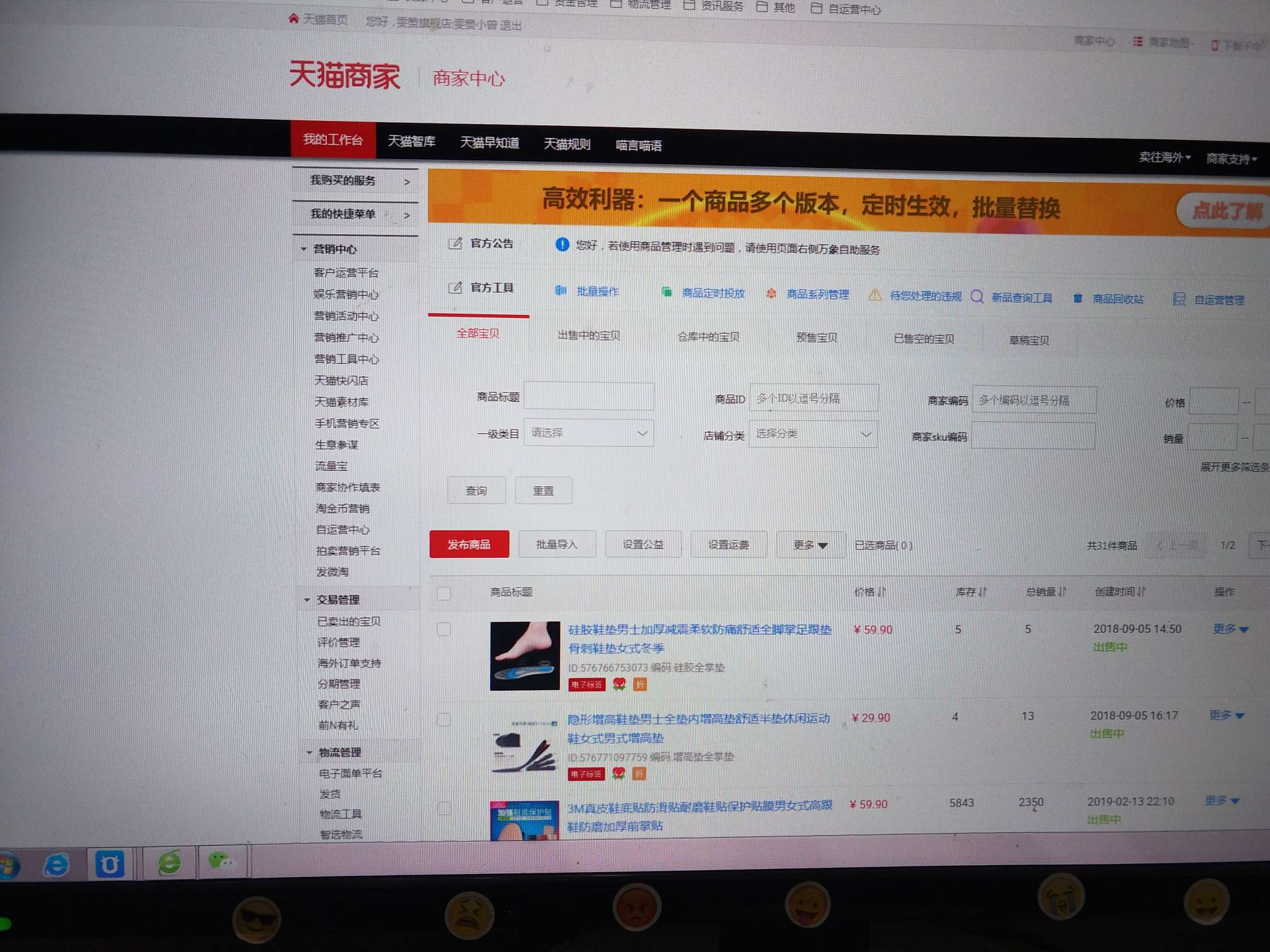
Task: Open 更多 menu for 2019-02-13 product
Action: [x=1222, y=800]
